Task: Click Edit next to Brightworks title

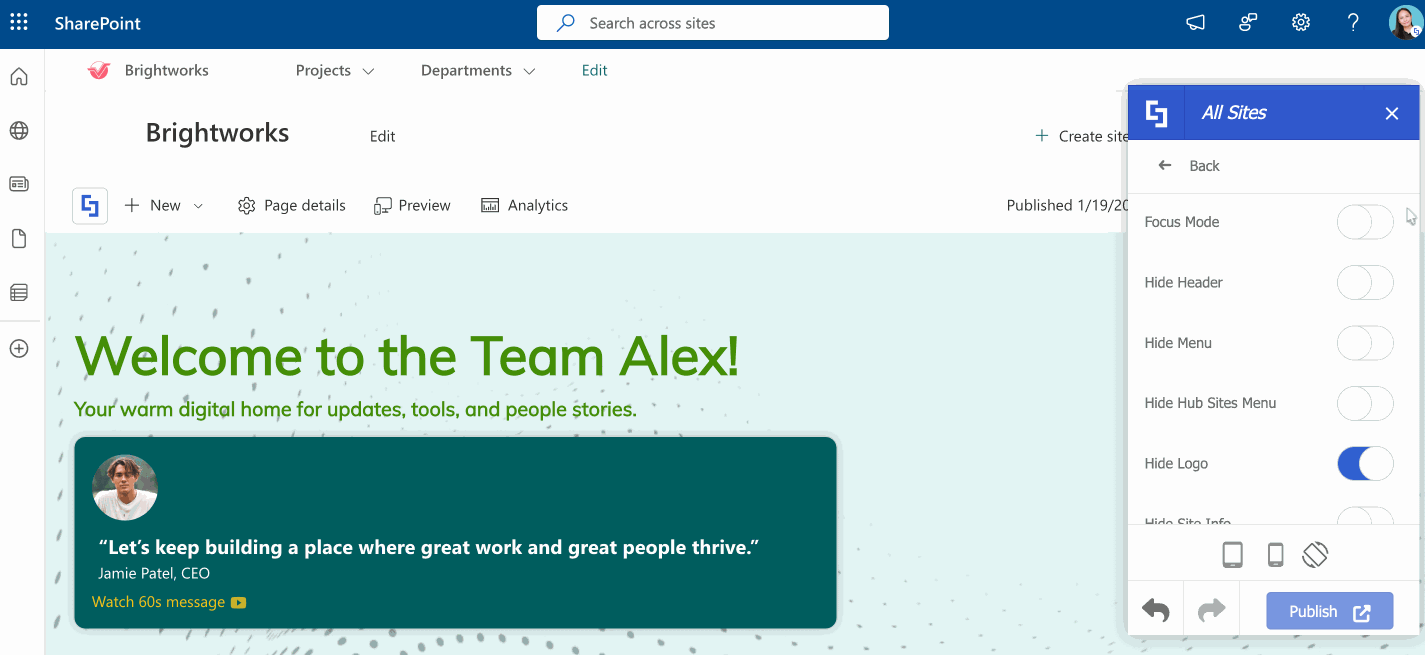Action: pos(383,137)
